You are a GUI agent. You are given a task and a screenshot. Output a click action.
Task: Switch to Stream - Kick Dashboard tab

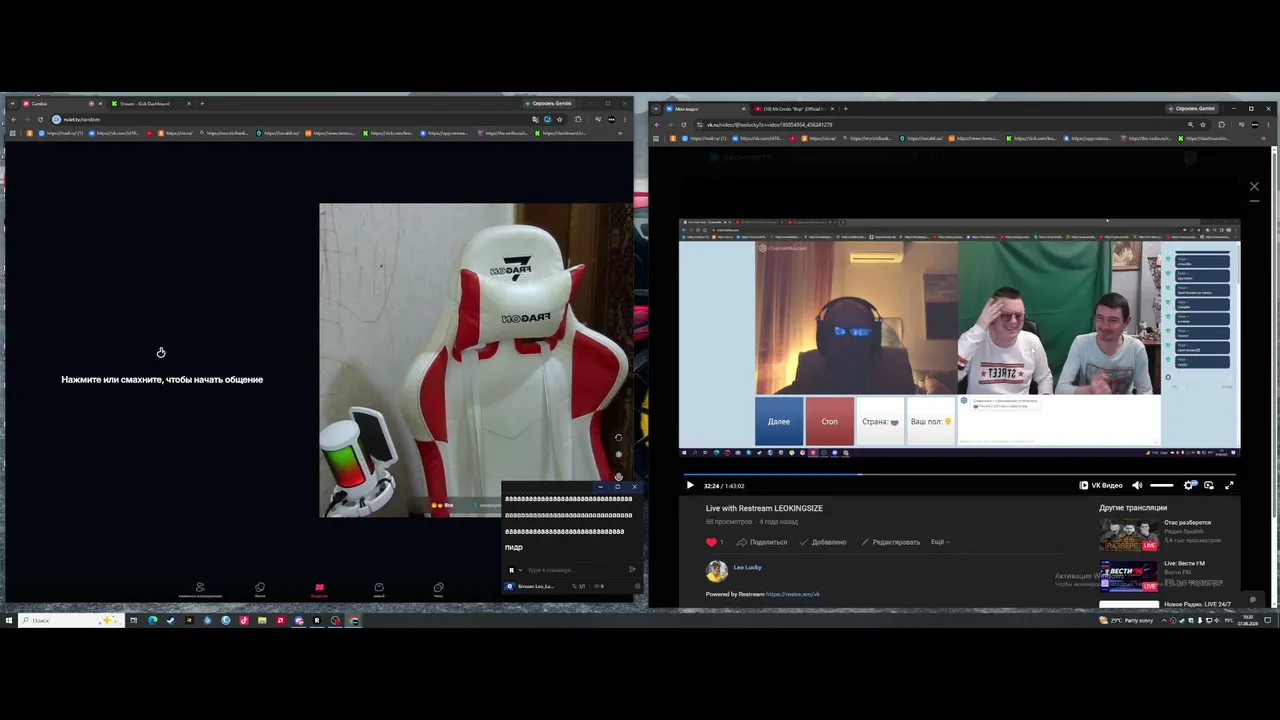coord(148,103)
